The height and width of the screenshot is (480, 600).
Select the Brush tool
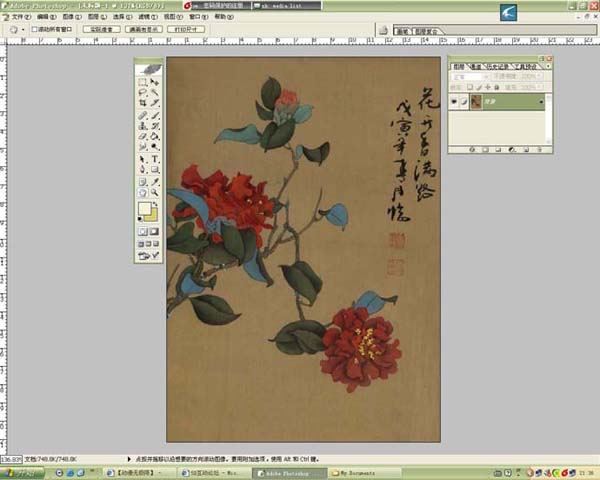click(155, 116)
